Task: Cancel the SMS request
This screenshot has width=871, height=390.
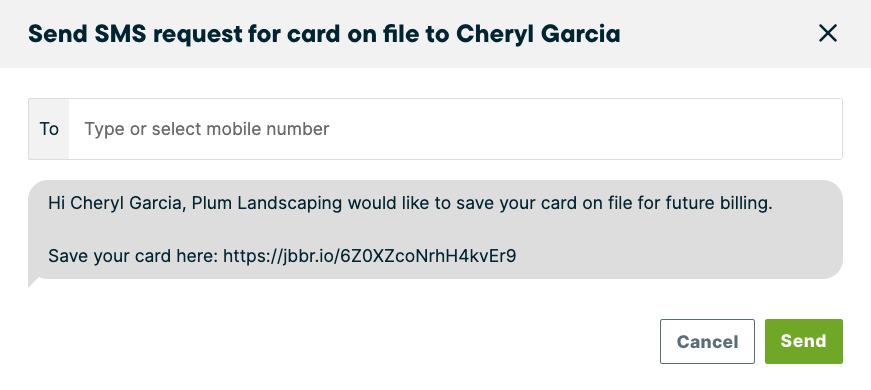Action: [x=707, y=341]
